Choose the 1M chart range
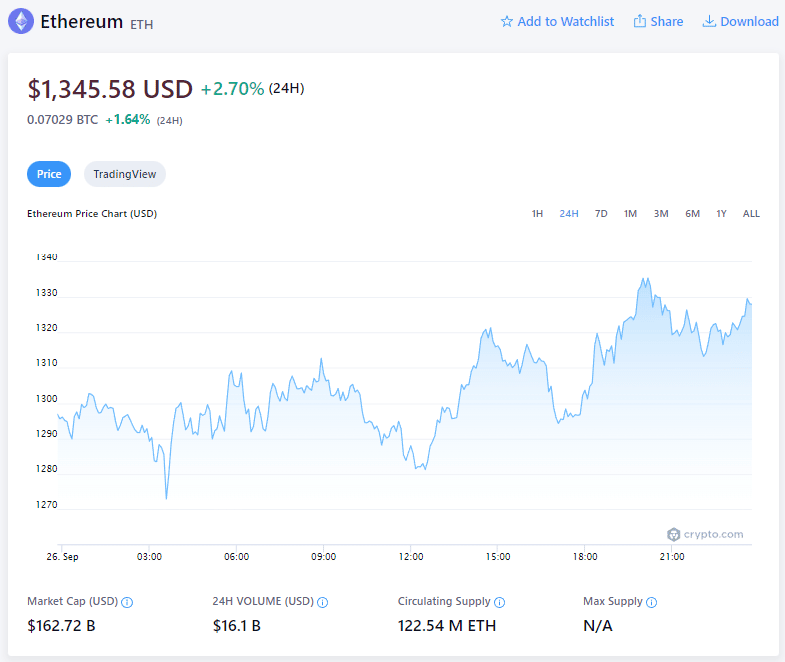Image resolution: width=785 pixels, height=662 pixels. (x=630, y=213)
